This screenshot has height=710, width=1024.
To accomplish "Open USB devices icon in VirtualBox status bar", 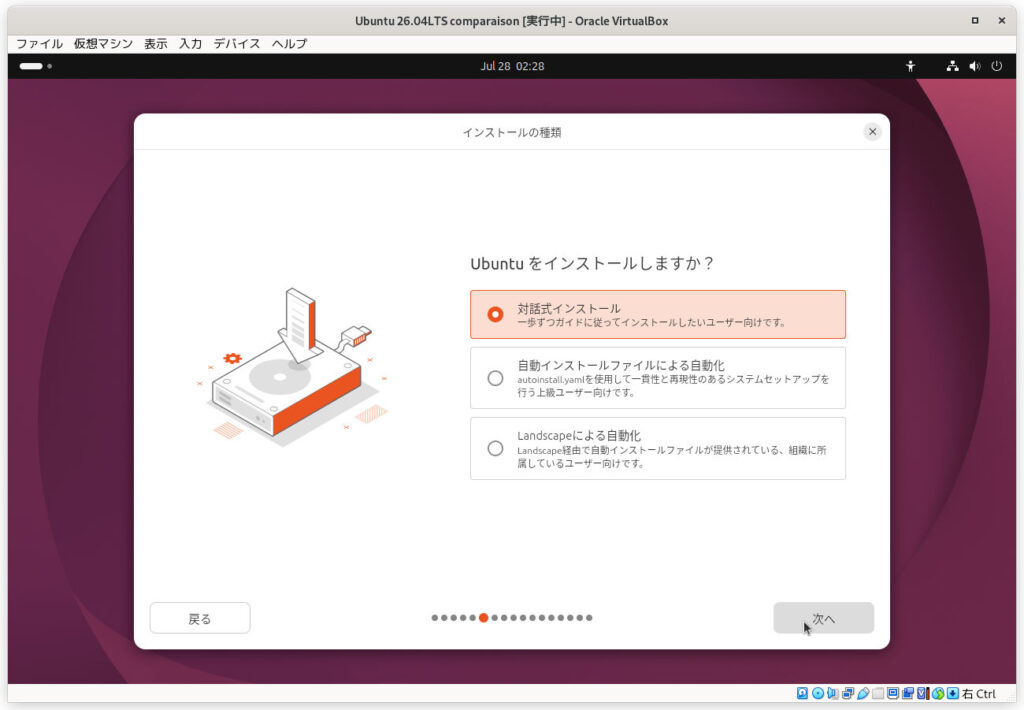I will (x=863, y=693).
